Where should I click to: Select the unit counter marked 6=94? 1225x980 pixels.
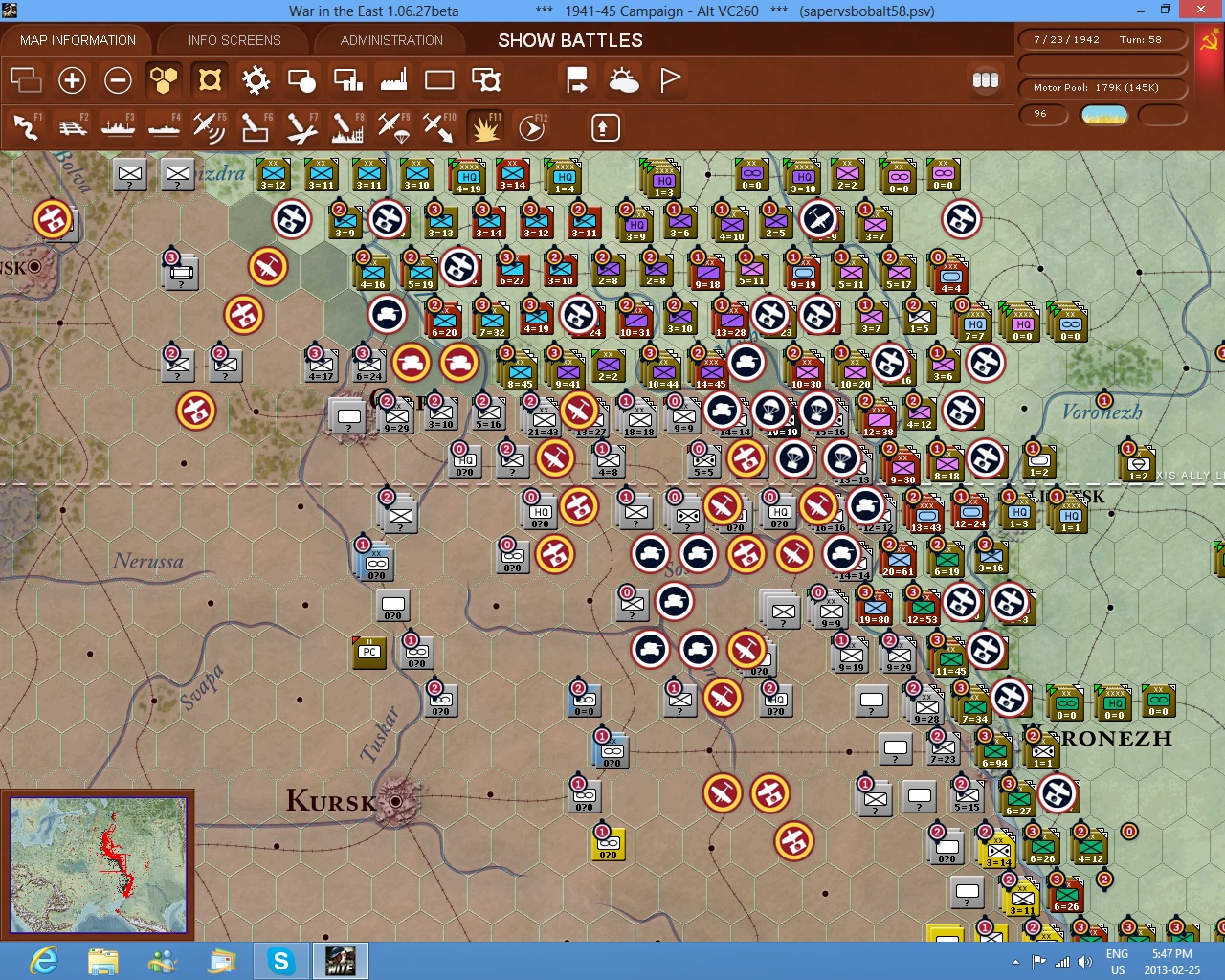pos(994,752)
